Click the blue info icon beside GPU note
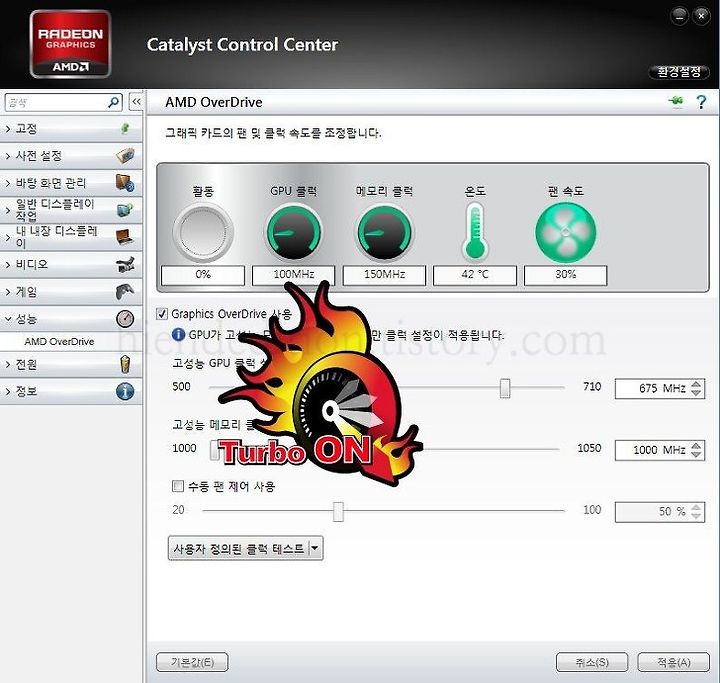Screen dimensions: 720x683 click(x=178, y=335)
